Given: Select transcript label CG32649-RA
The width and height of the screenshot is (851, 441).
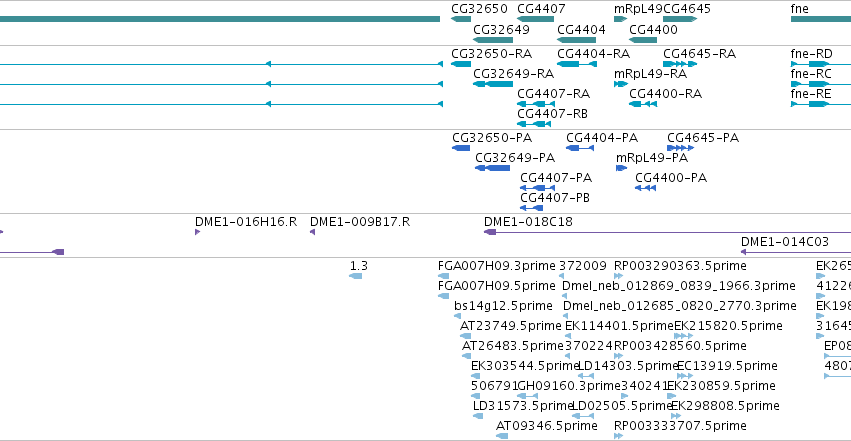Looking at the screenshot, I should (x=513, y=74).
